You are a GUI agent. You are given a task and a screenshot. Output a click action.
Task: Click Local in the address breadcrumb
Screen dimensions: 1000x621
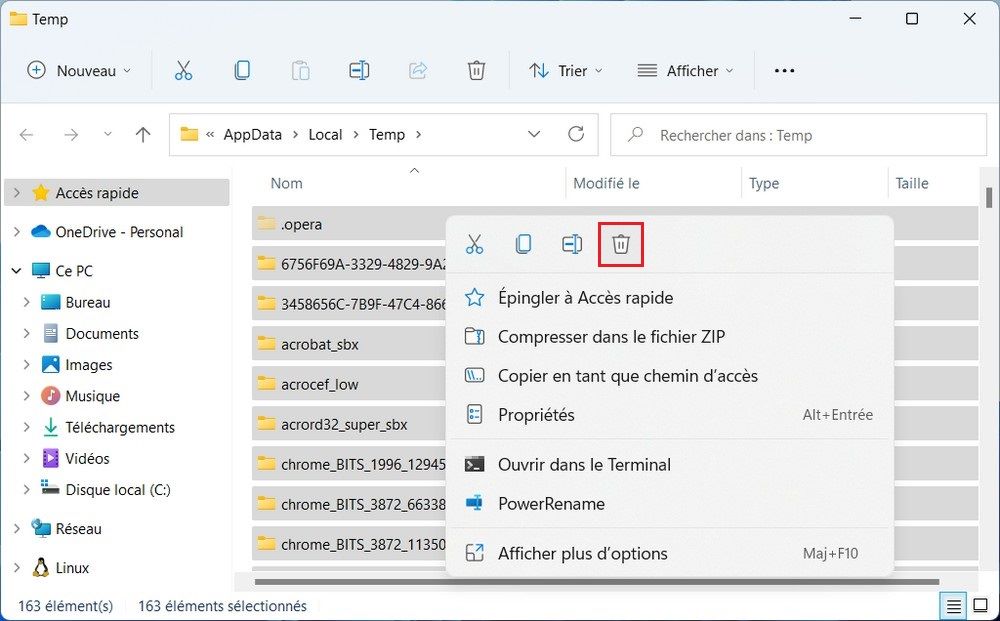(325, 135)
